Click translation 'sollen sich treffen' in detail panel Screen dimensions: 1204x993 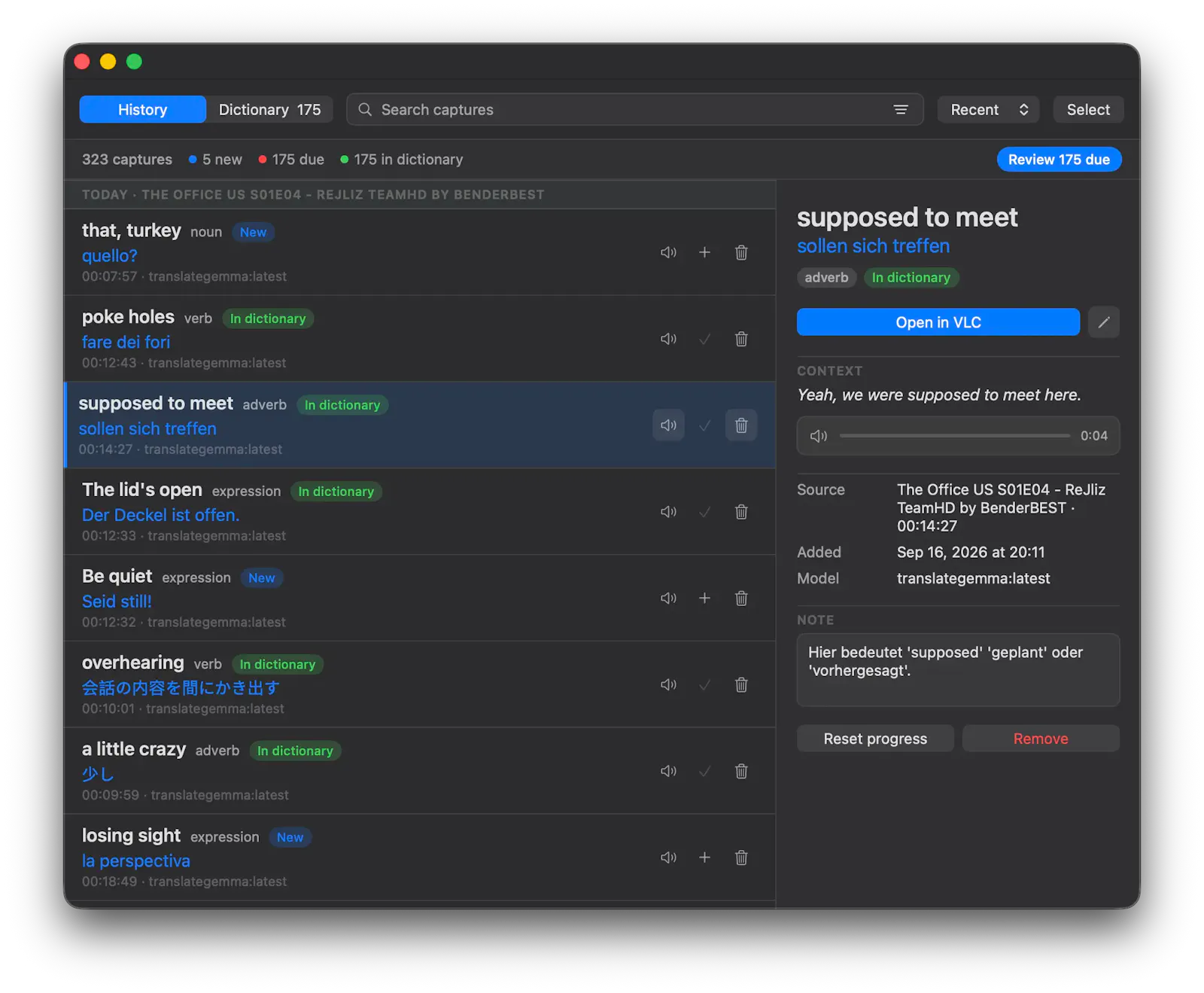pos(873,246)
